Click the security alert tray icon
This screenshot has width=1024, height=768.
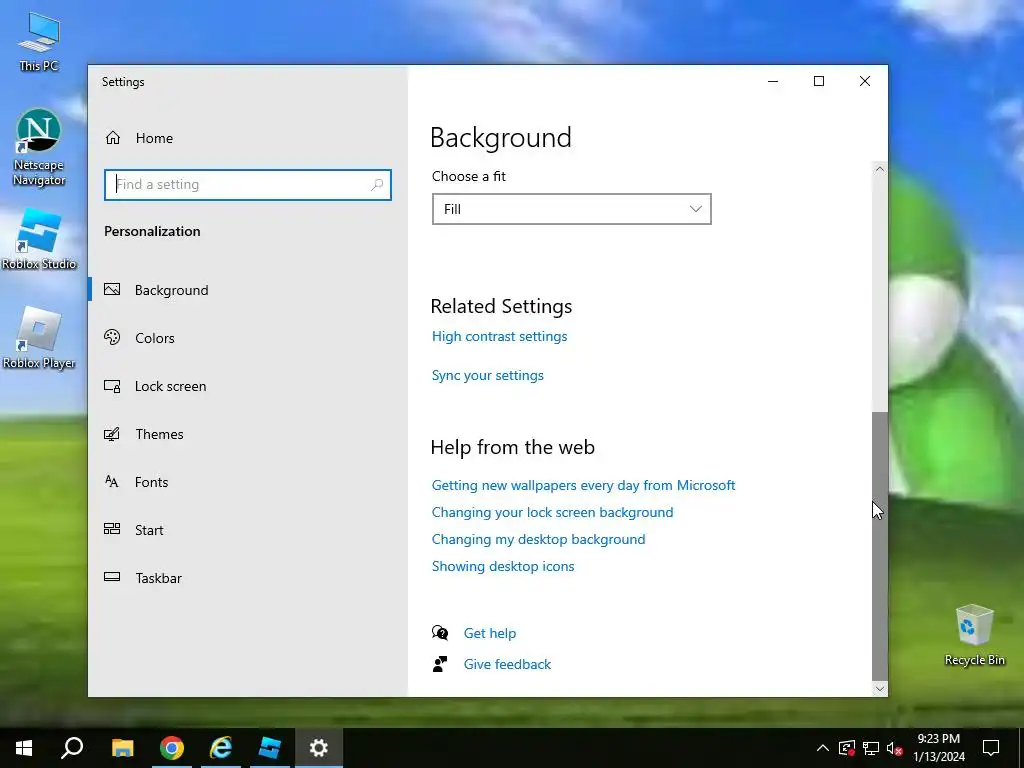(847, 748)
